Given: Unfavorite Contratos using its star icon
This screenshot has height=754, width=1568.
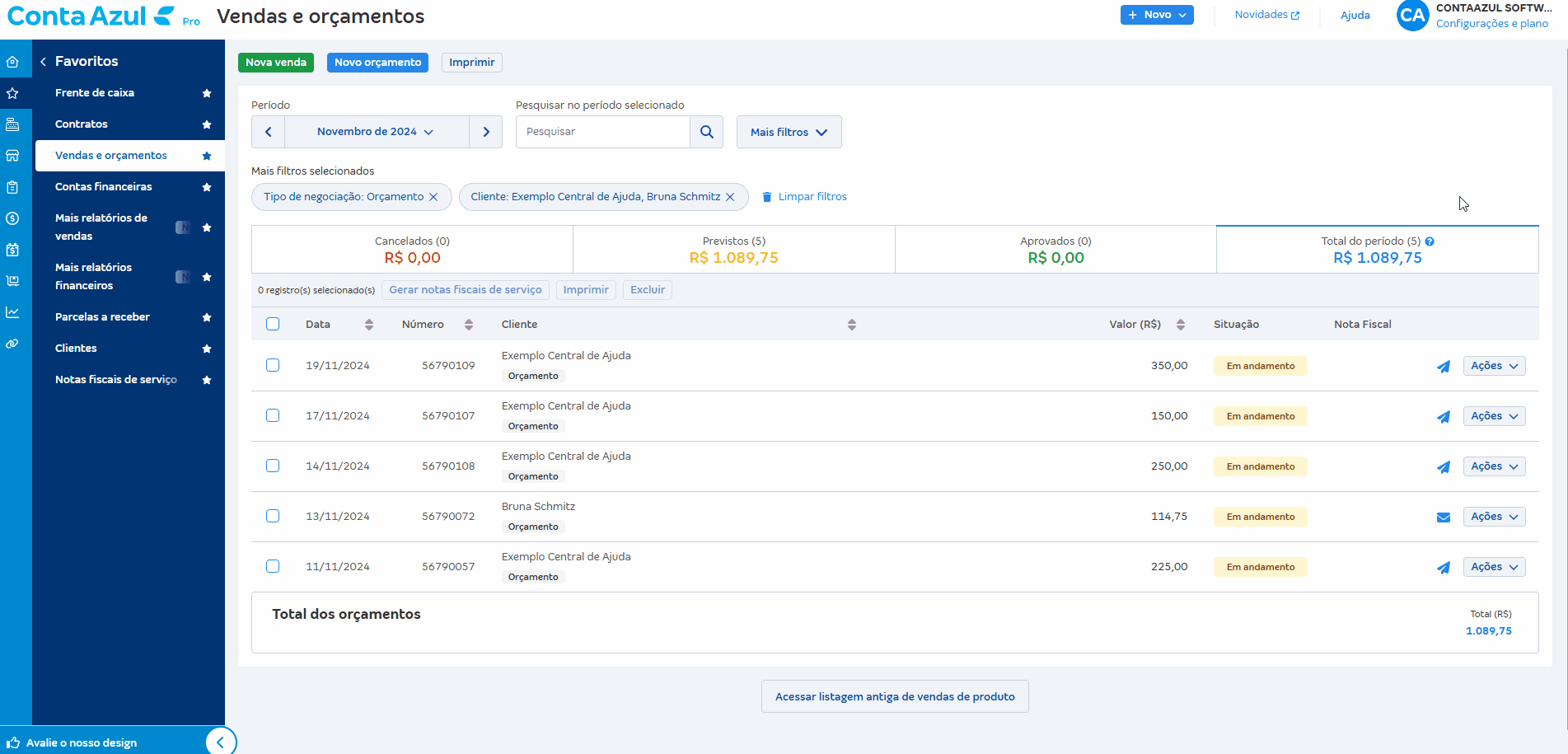Looking at the screenshot, I should (207, 124).
